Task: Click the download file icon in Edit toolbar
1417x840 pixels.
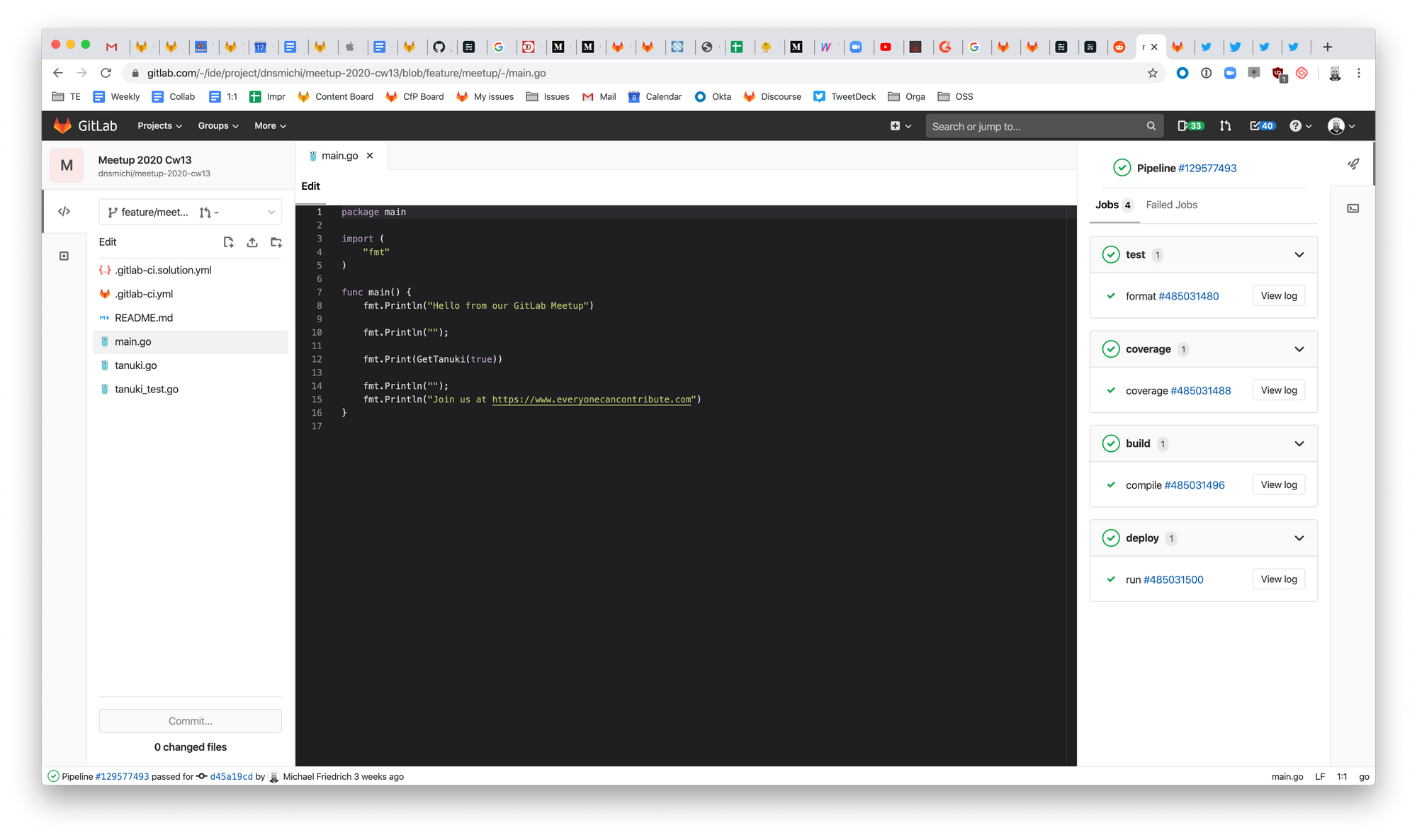Action: (252, 241)
